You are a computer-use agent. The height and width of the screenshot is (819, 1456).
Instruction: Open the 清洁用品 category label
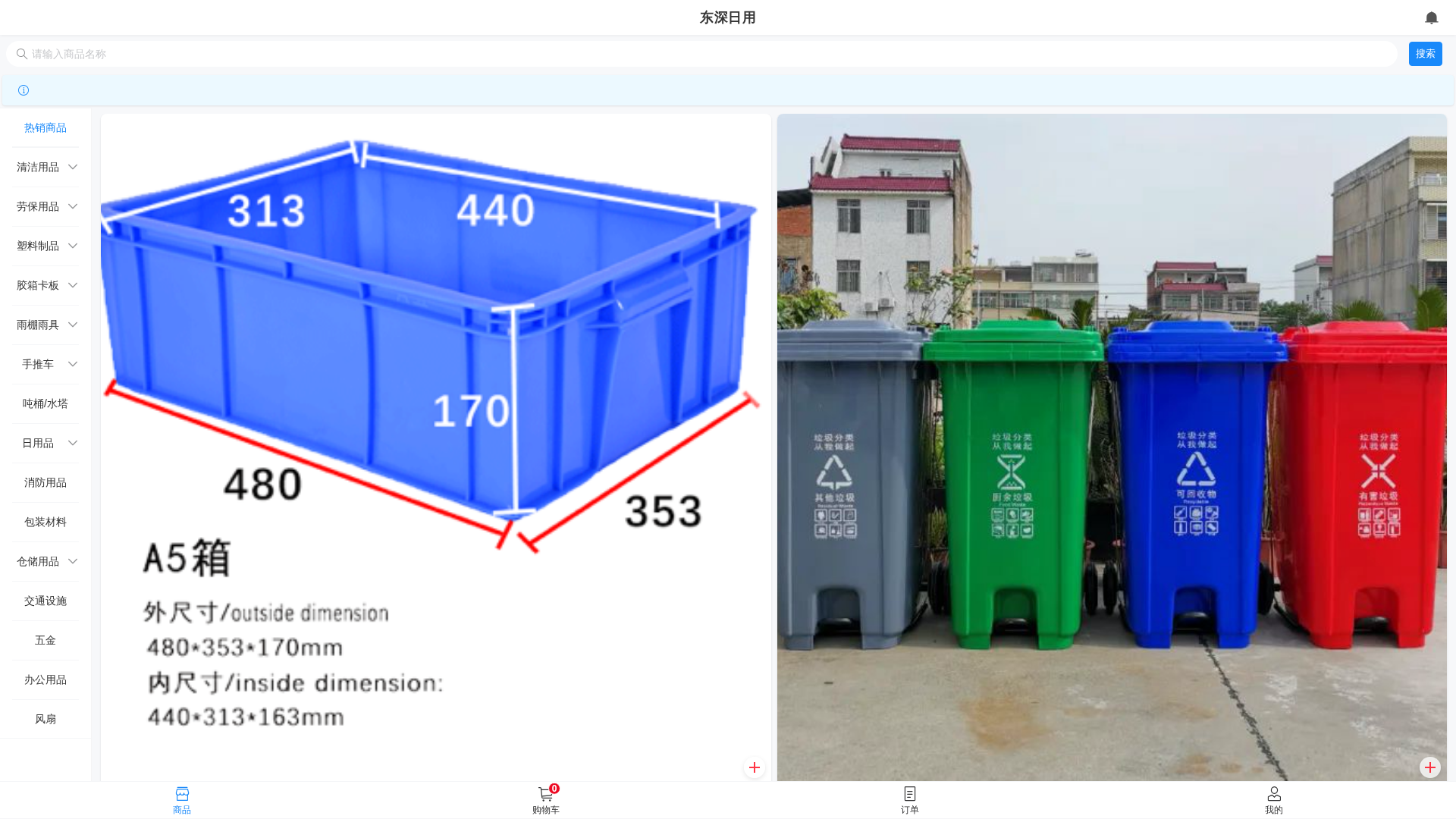click(38, 167)
